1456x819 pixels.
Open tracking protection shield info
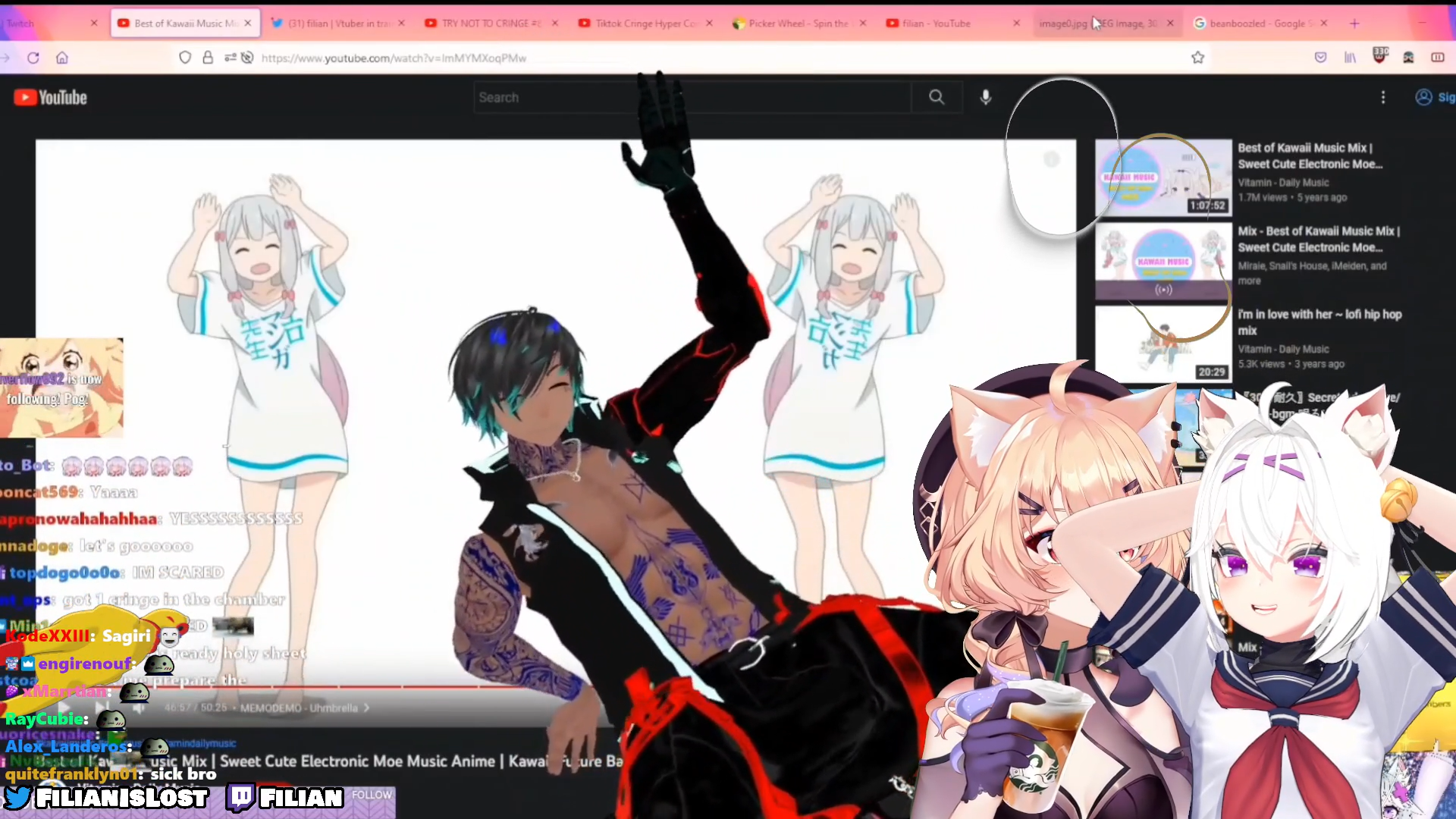click(x=185, y=58)
